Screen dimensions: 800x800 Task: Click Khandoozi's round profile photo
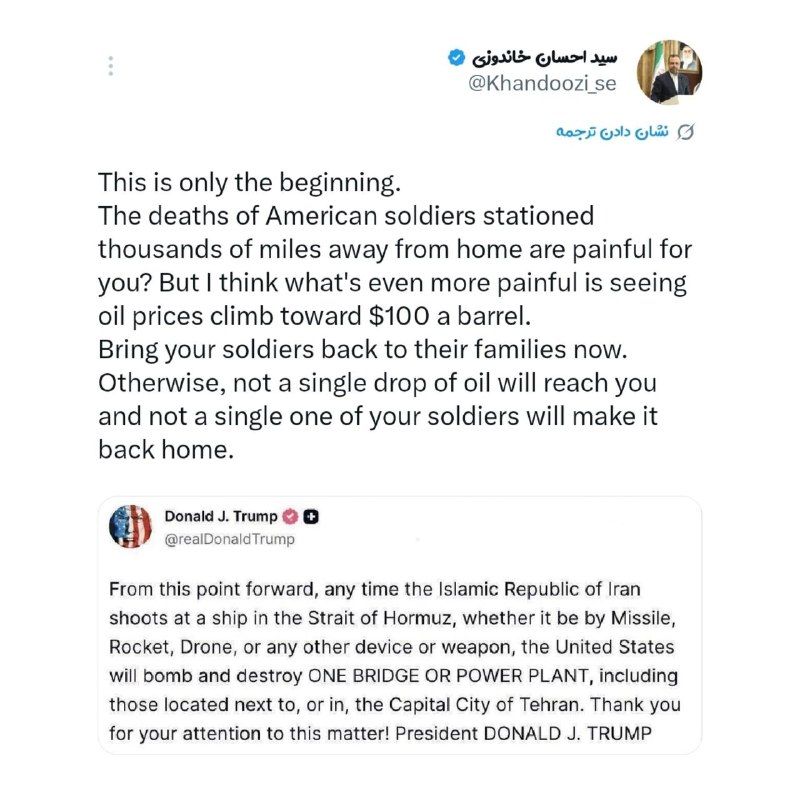[x=669, y=72]
